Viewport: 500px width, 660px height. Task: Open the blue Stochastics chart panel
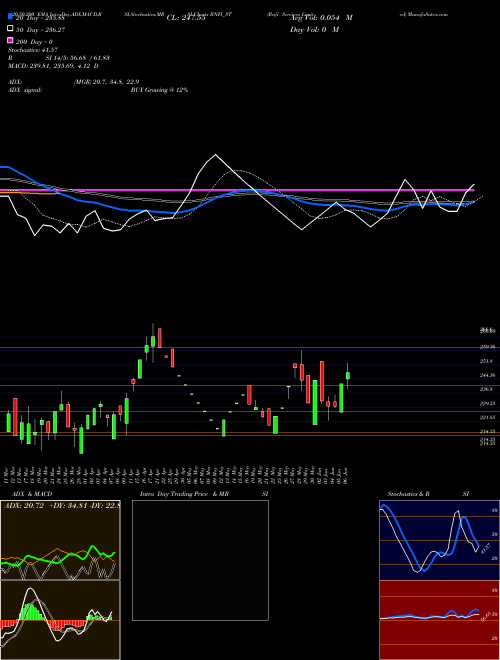pyautogui.click(x=439, y=540)
